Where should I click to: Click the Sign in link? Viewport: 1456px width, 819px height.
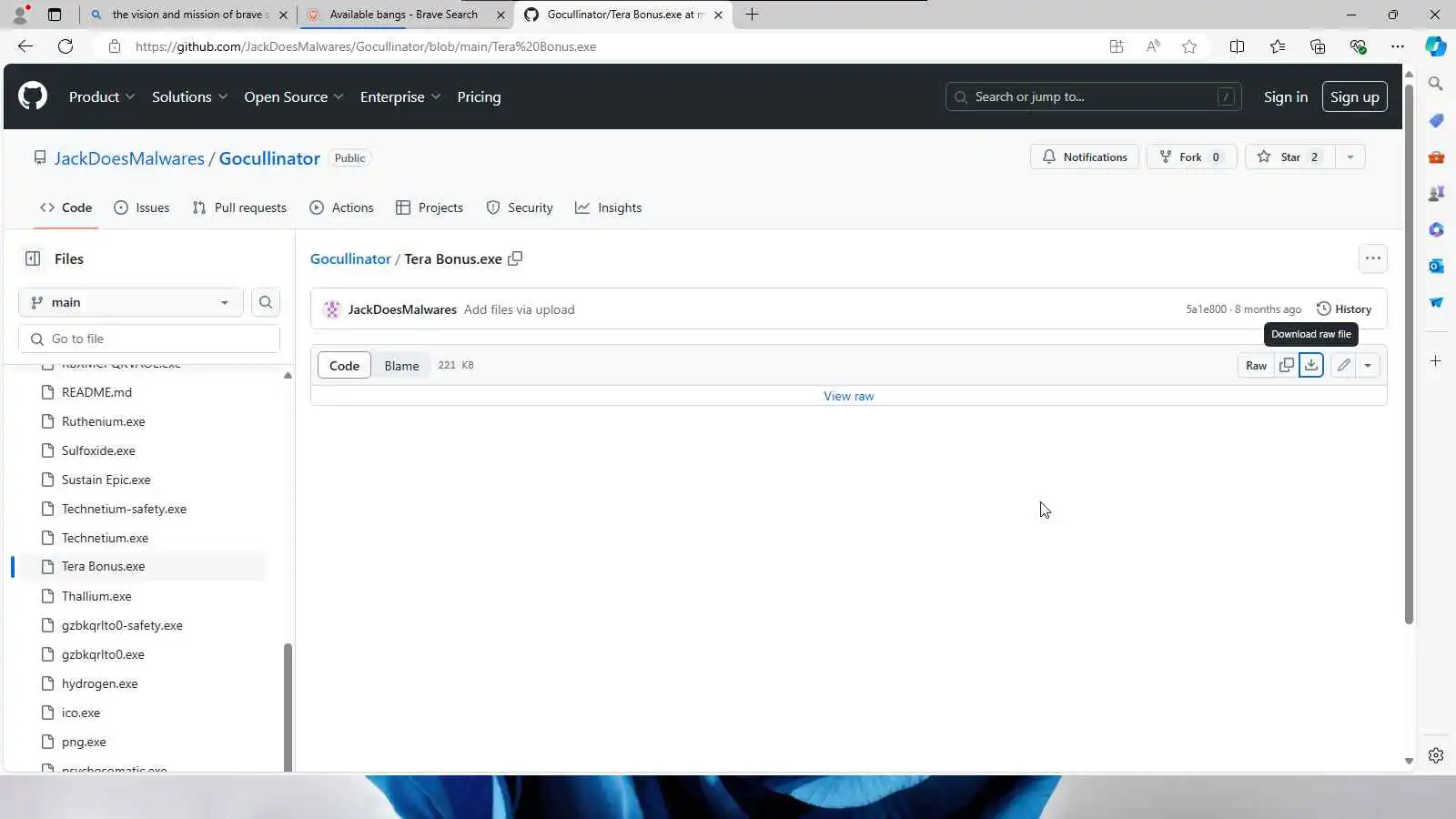[1285, 96]
